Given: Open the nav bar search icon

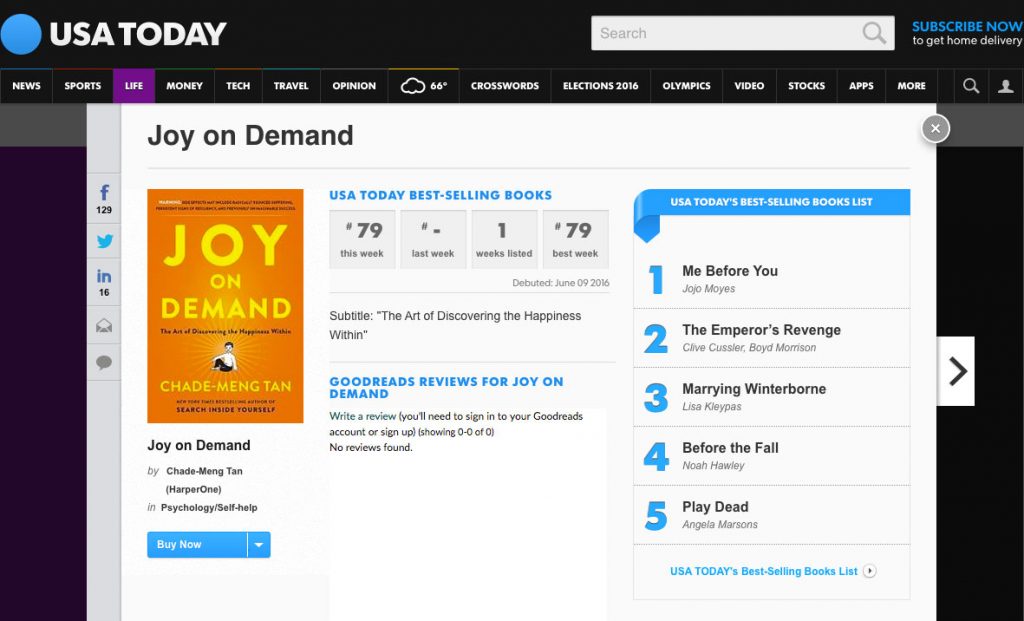Looking at the screenshot, I should 971,86.
